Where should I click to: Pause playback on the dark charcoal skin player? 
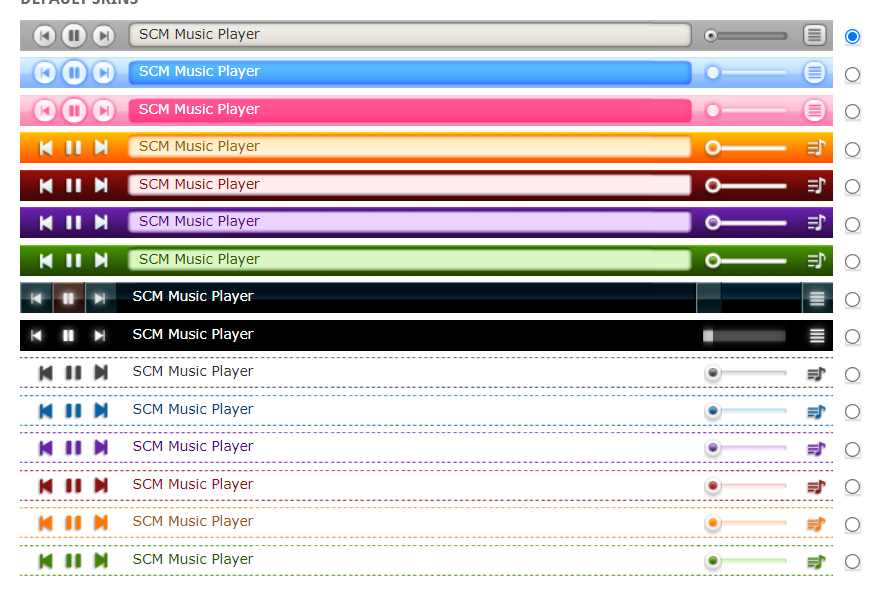(x=70, y=297)
